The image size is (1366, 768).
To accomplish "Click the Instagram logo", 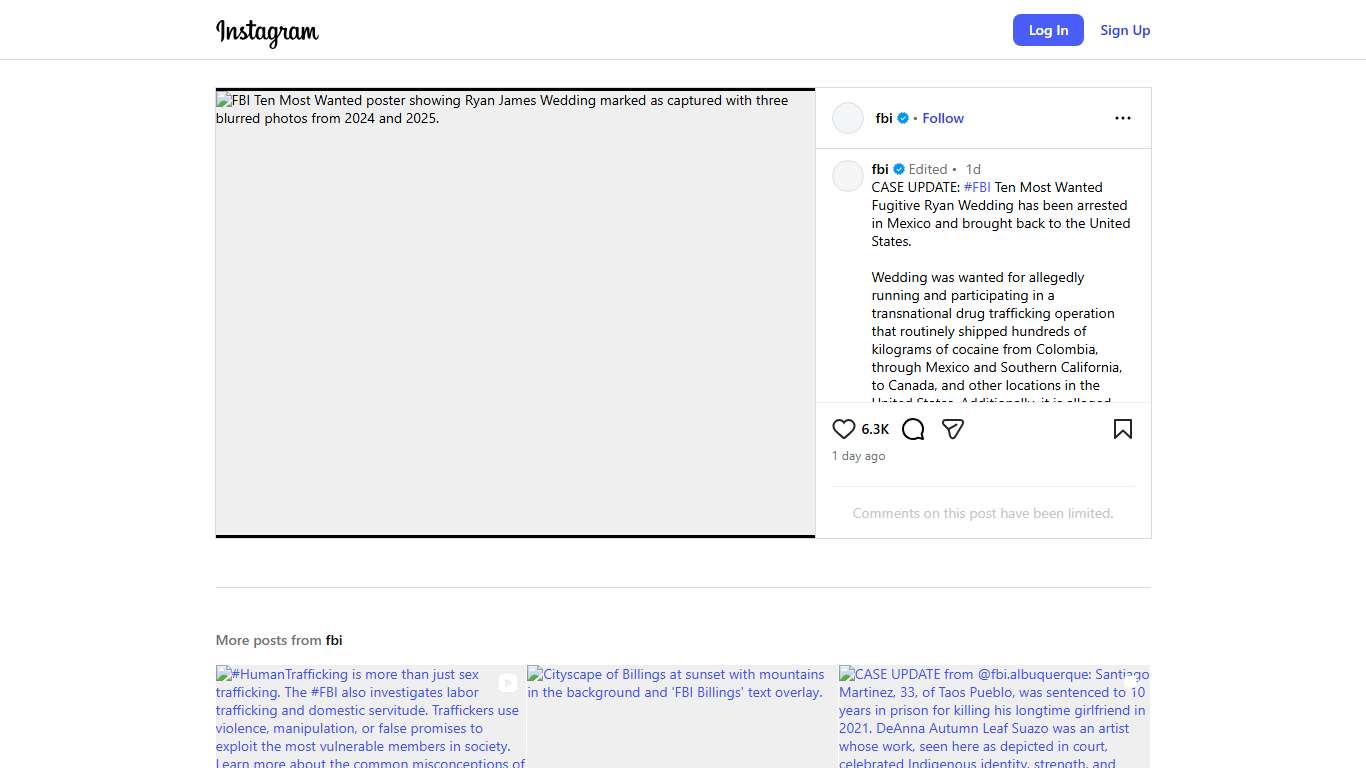I will coord(267,32).
